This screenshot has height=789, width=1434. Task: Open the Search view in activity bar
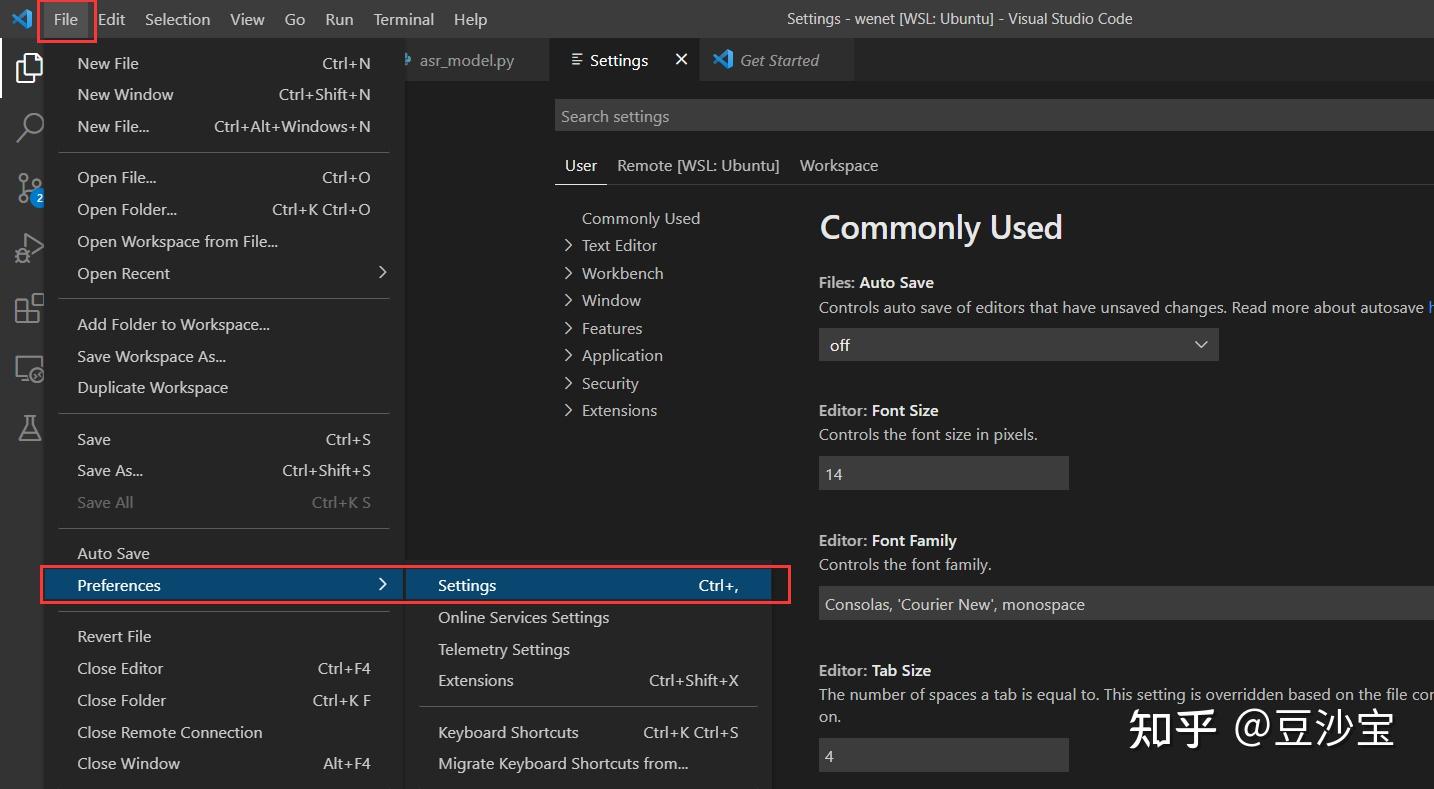point(29,128)
